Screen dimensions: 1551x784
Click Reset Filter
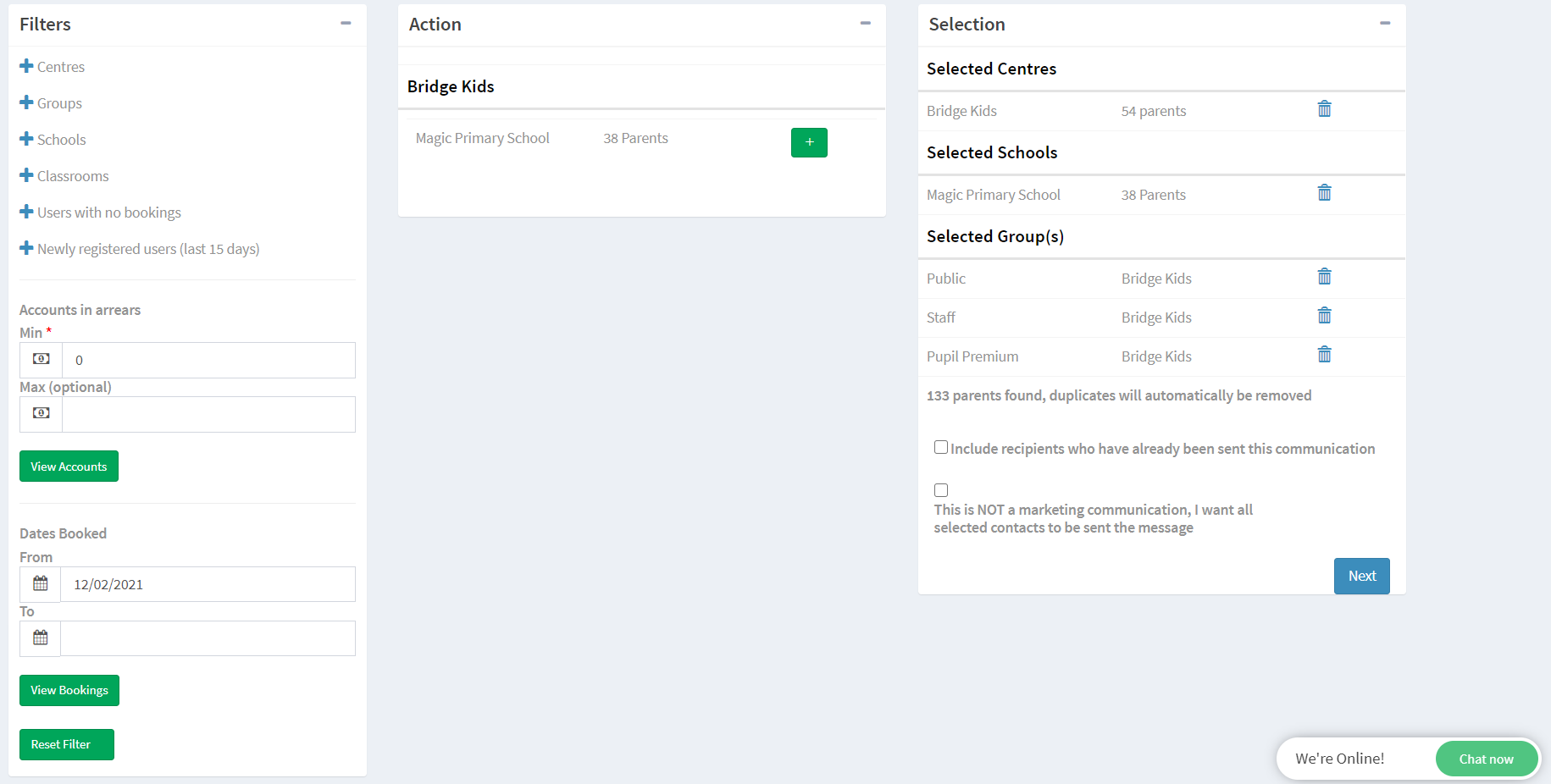[x=66, y=744]
